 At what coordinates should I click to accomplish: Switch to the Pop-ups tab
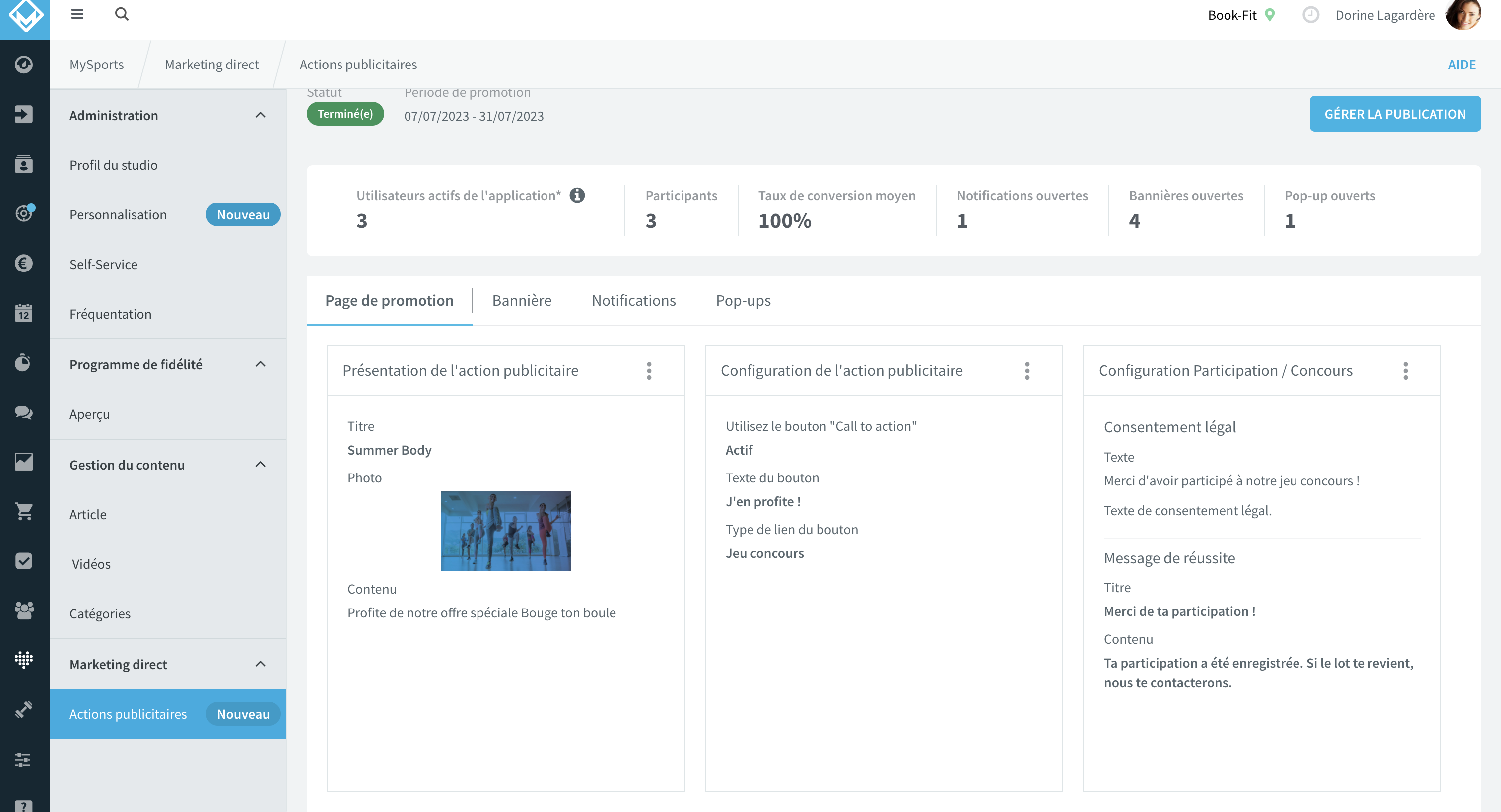coord(743,301)
